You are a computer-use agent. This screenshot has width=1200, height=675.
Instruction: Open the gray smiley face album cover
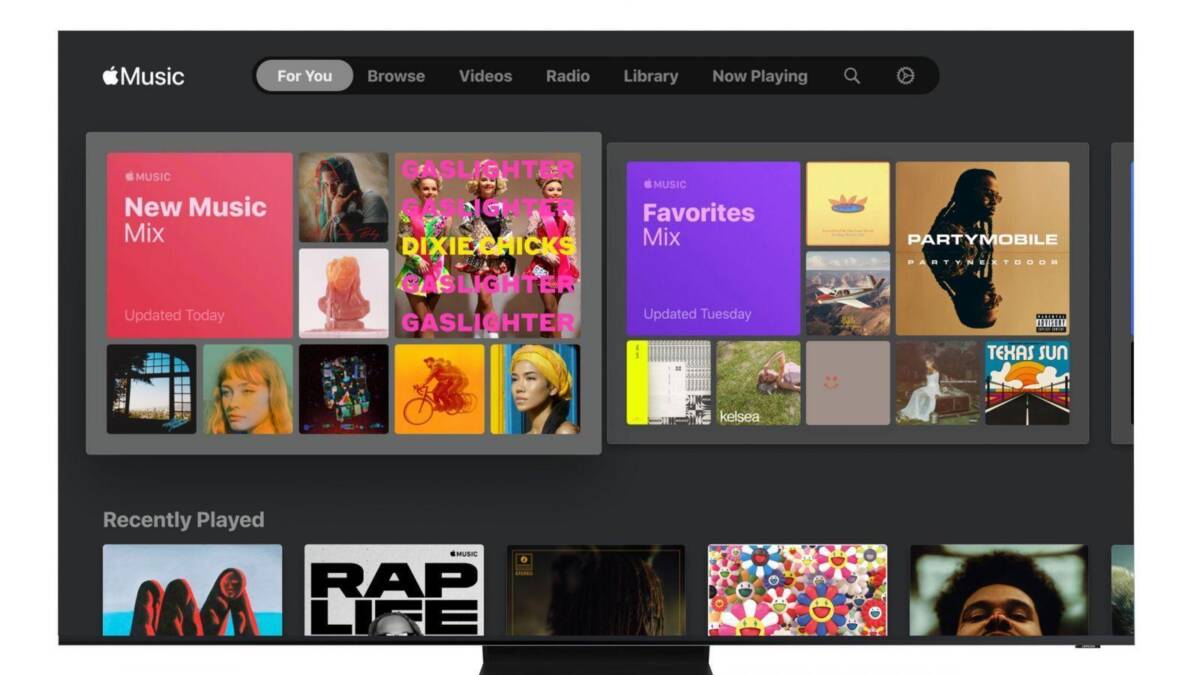click(848, 383)
